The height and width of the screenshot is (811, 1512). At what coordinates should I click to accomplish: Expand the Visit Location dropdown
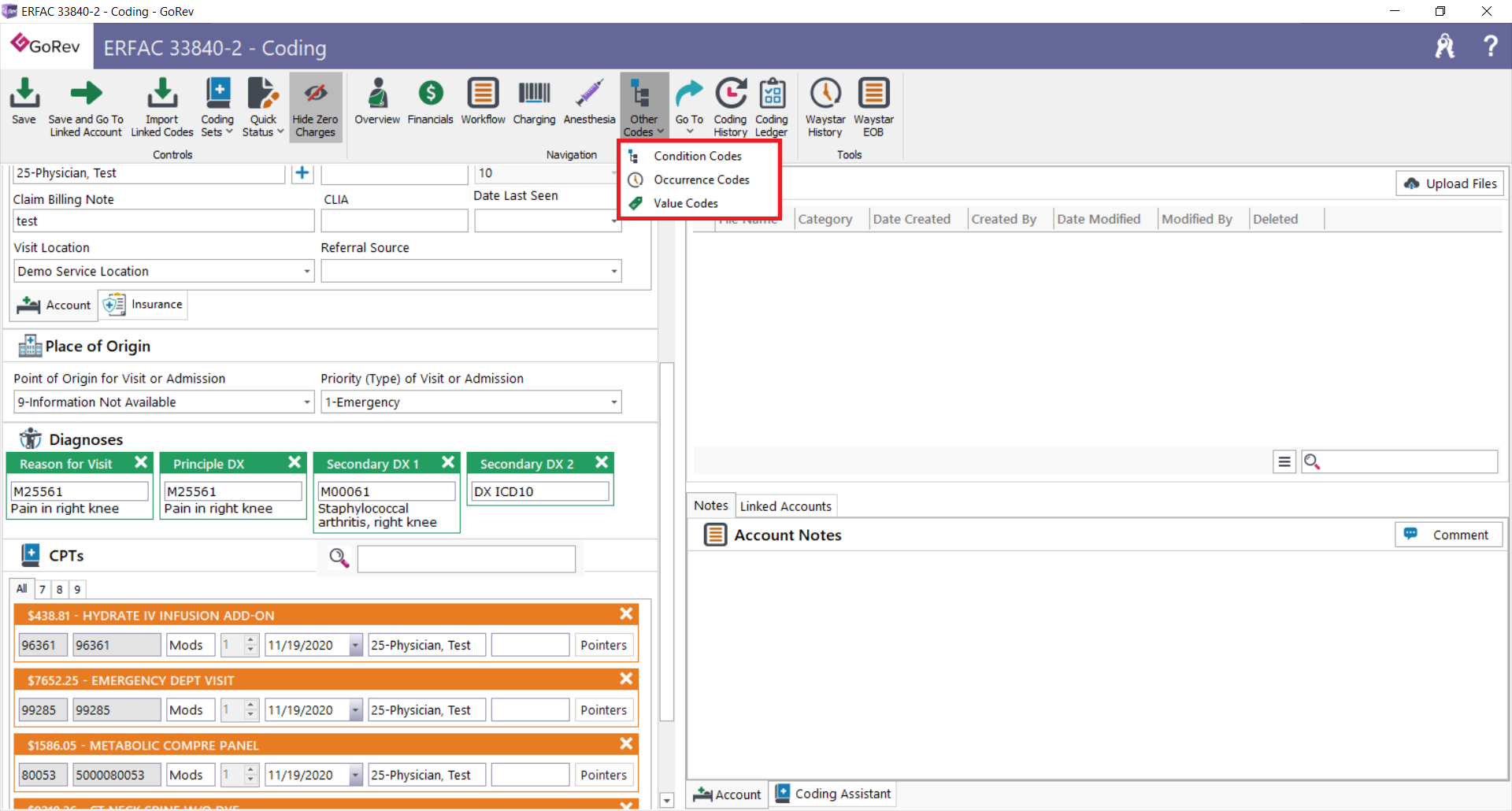coord(307,272)
